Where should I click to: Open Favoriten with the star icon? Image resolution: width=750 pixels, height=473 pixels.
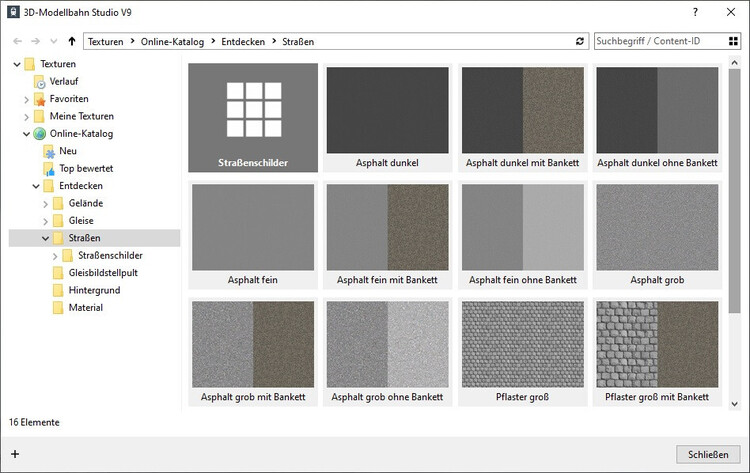click(68, 99)
